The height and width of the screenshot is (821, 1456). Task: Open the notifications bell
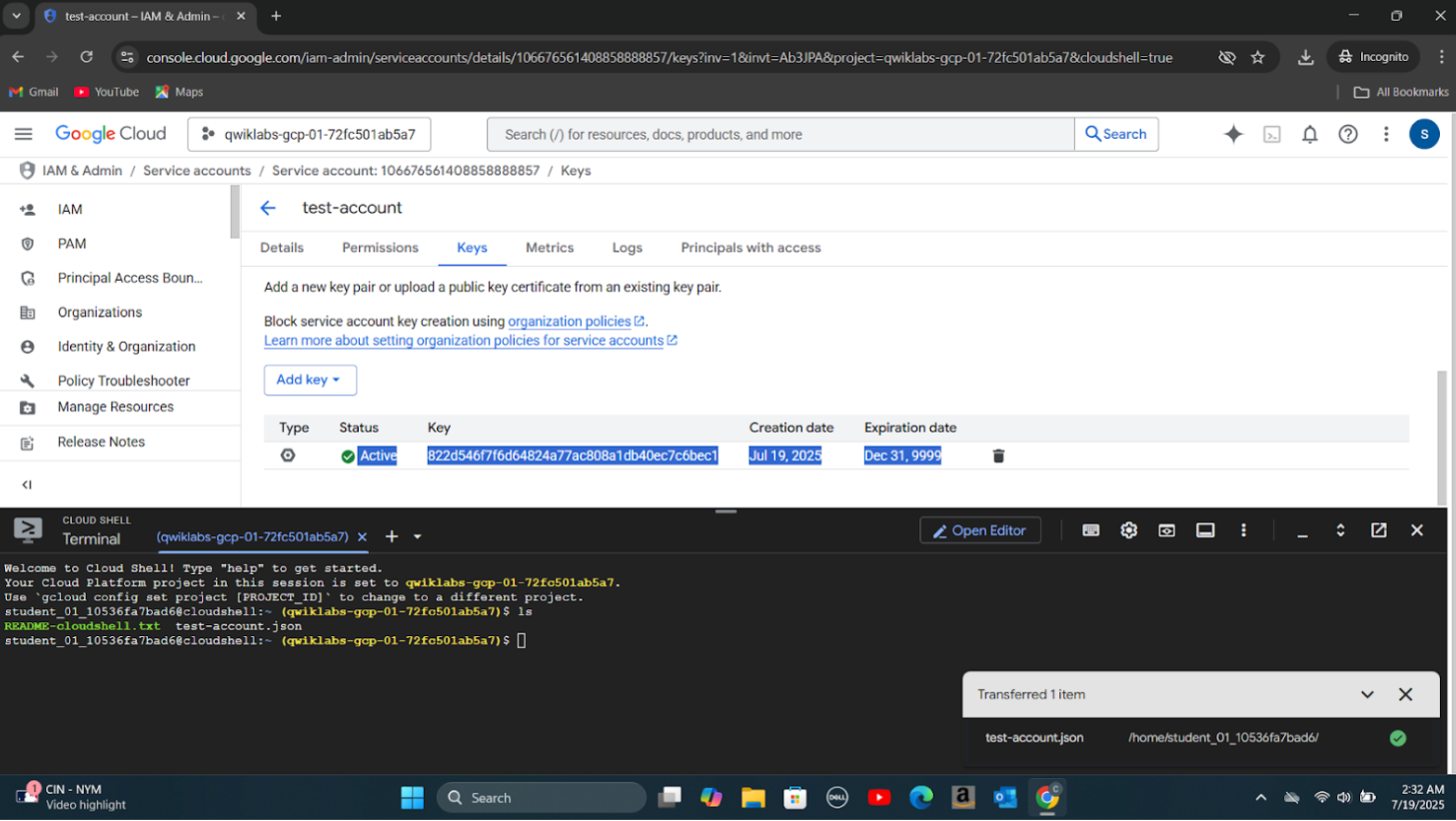[x=1309, y=135]
